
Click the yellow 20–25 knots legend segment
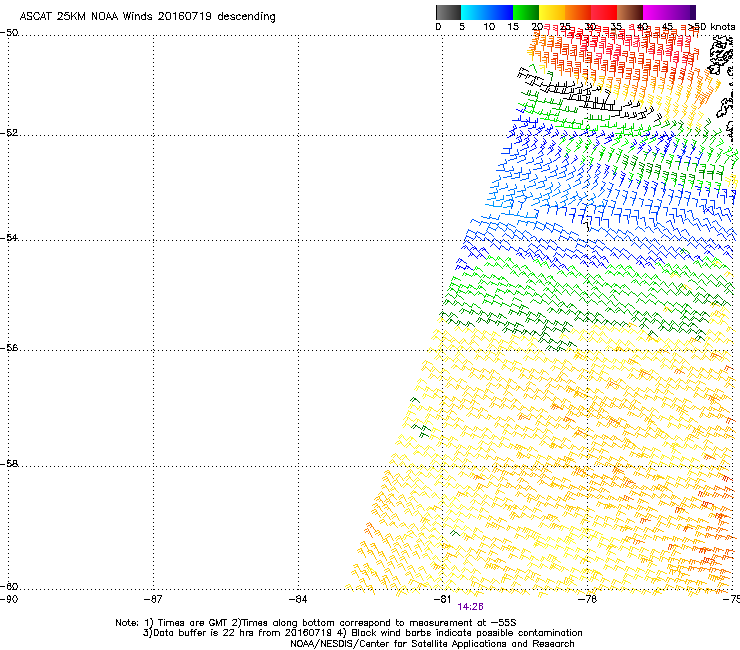pyautogui.click(x=553, y=12)
